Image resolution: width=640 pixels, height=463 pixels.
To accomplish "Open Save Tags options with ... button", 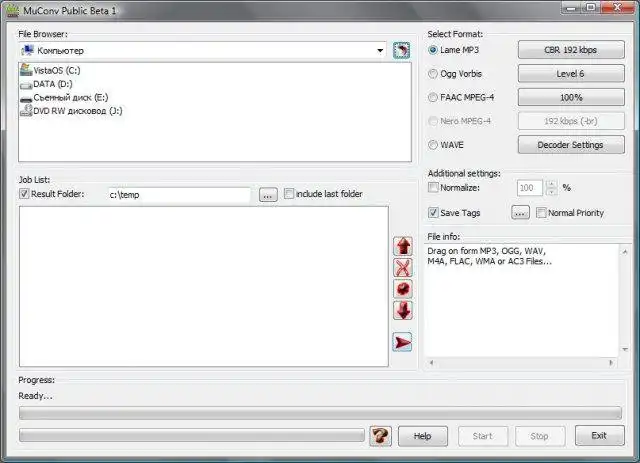I will coord(520,213).
